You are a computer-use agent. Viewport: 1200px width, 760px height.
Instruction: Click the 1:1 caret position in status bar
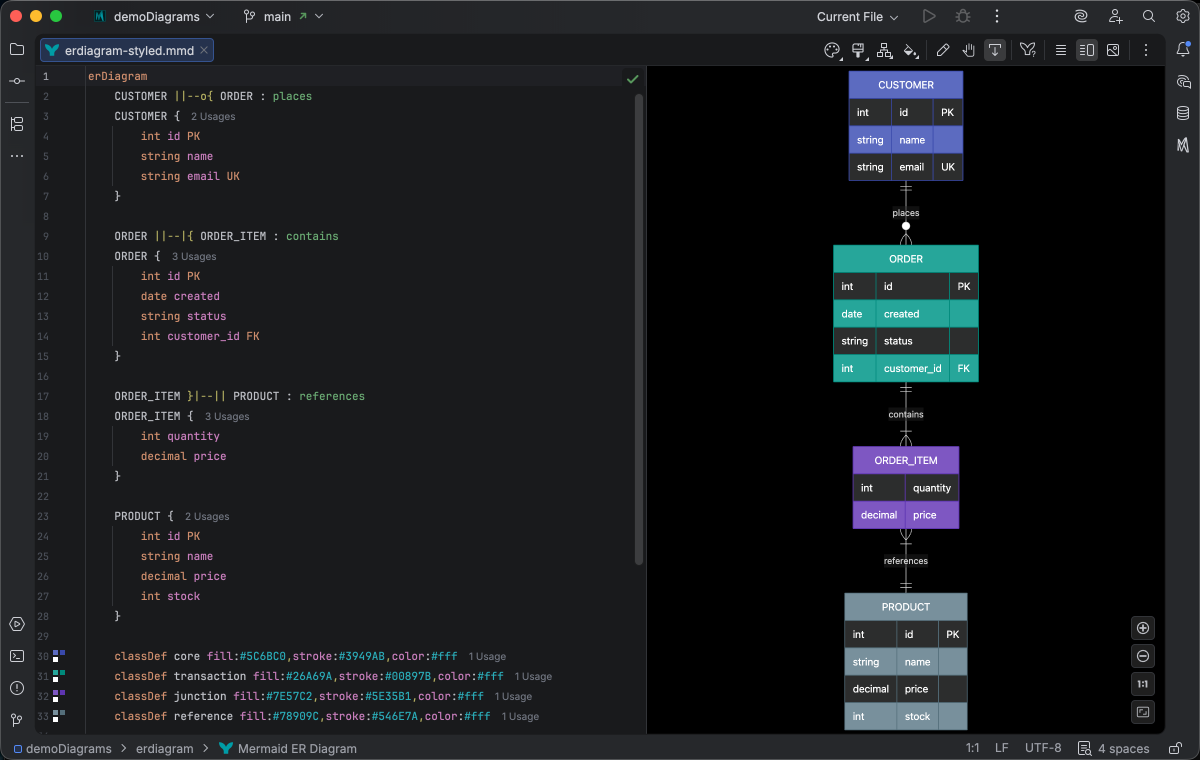click(972, 748)
